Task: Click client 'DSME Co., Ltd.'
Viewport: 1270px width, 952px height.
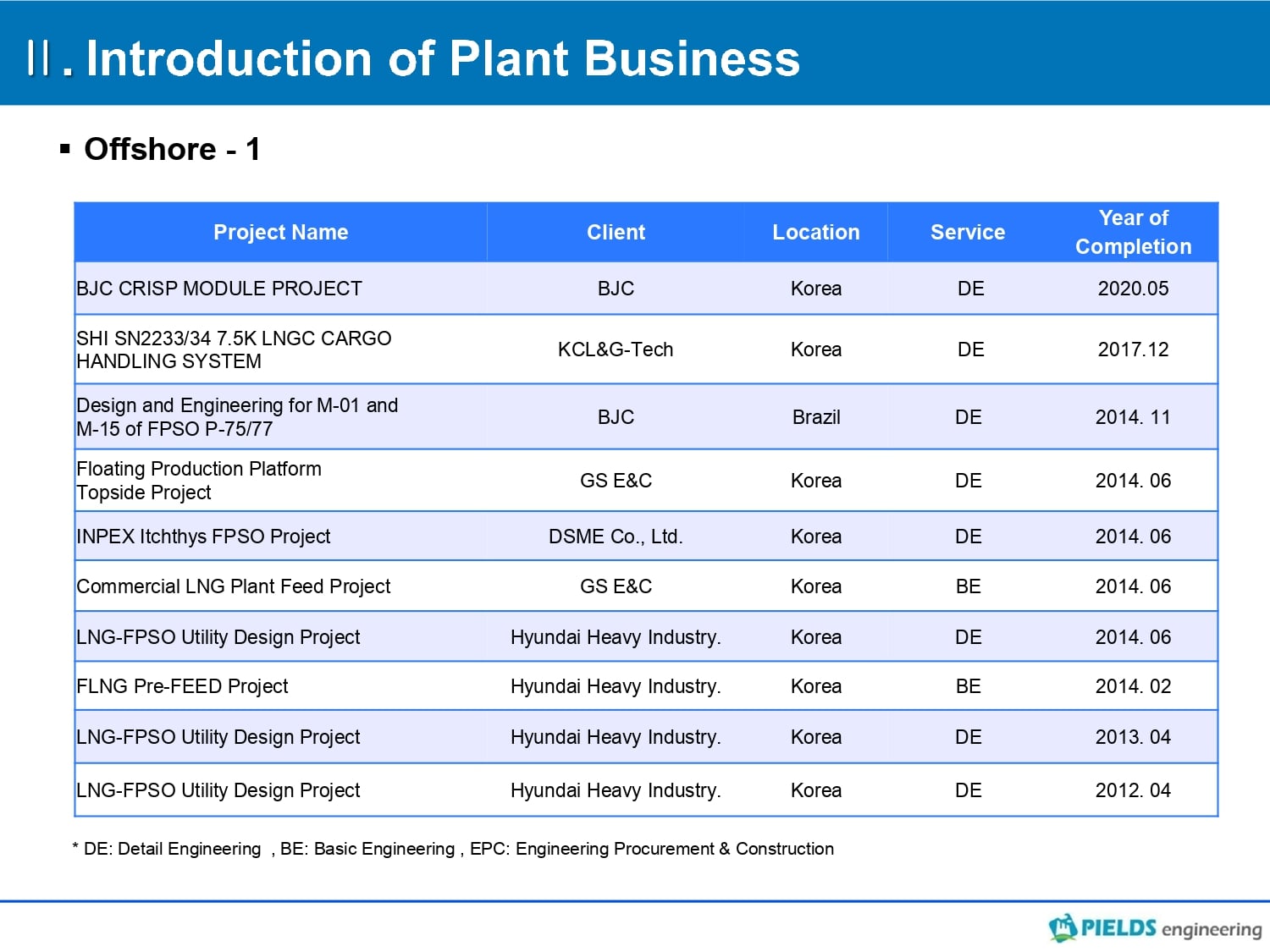Action: point(616,537)
